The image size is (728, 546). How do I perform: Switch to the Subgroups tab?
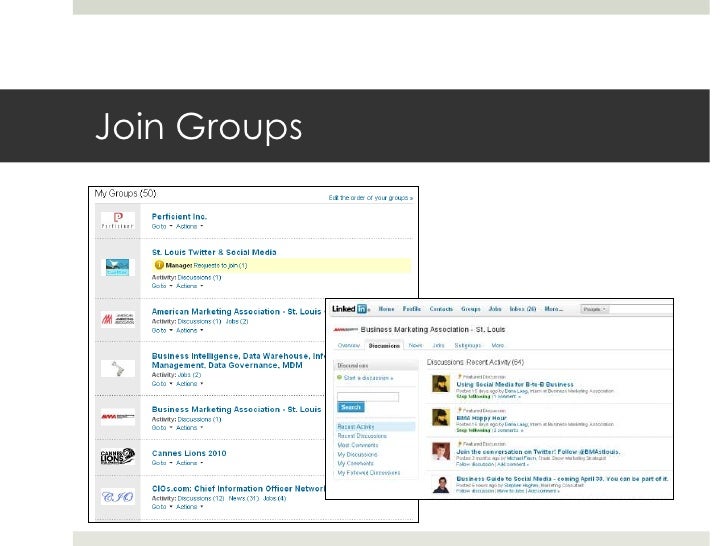(x=468, y=345)
